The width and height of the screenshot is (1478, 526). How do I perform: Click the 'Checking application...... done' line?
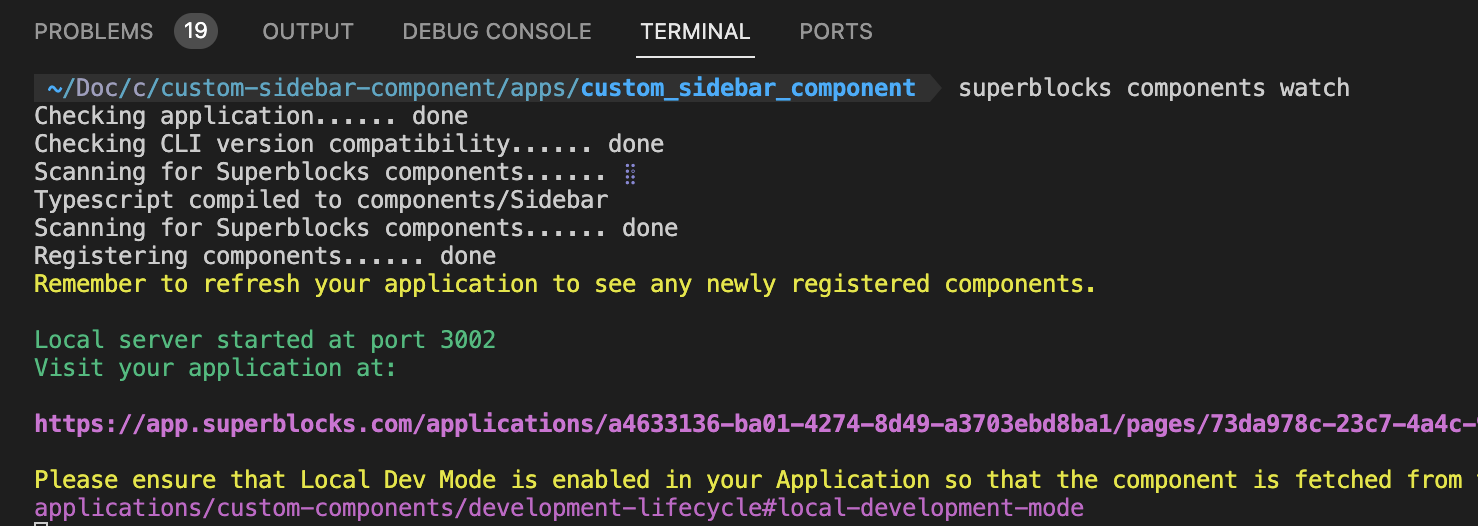tap(251, 116)
